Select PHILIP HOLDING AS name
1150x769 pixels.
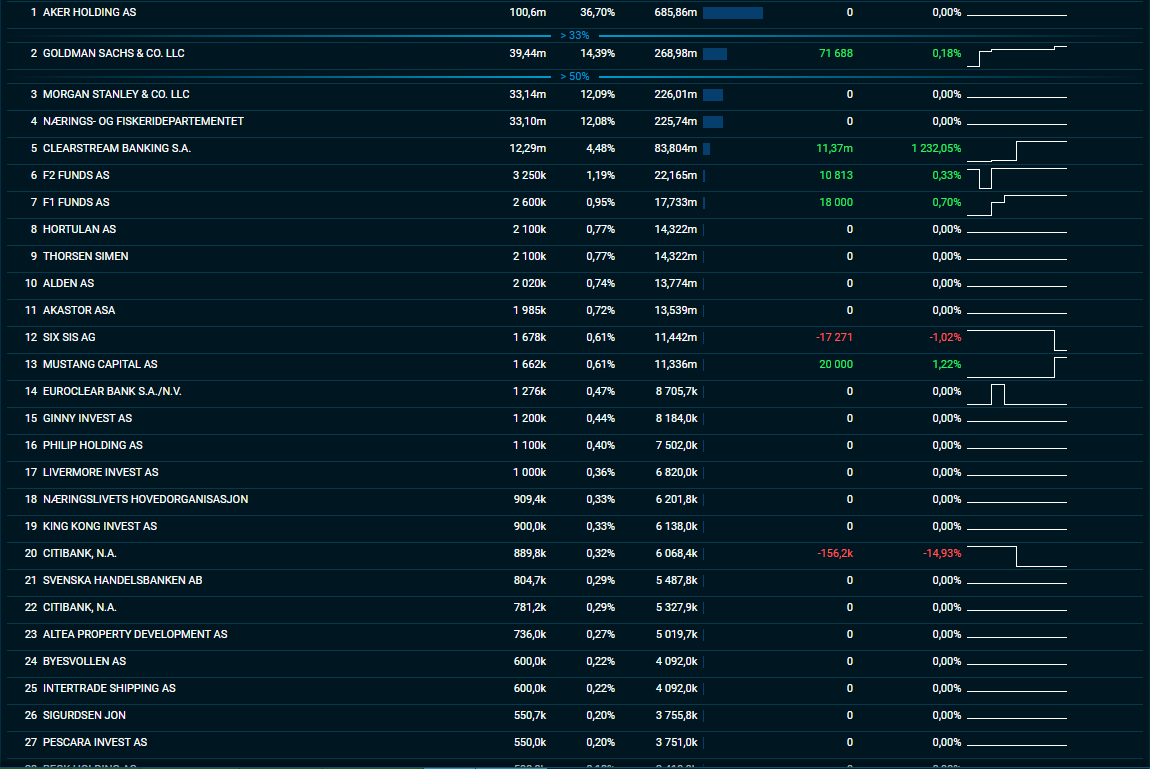93,446
